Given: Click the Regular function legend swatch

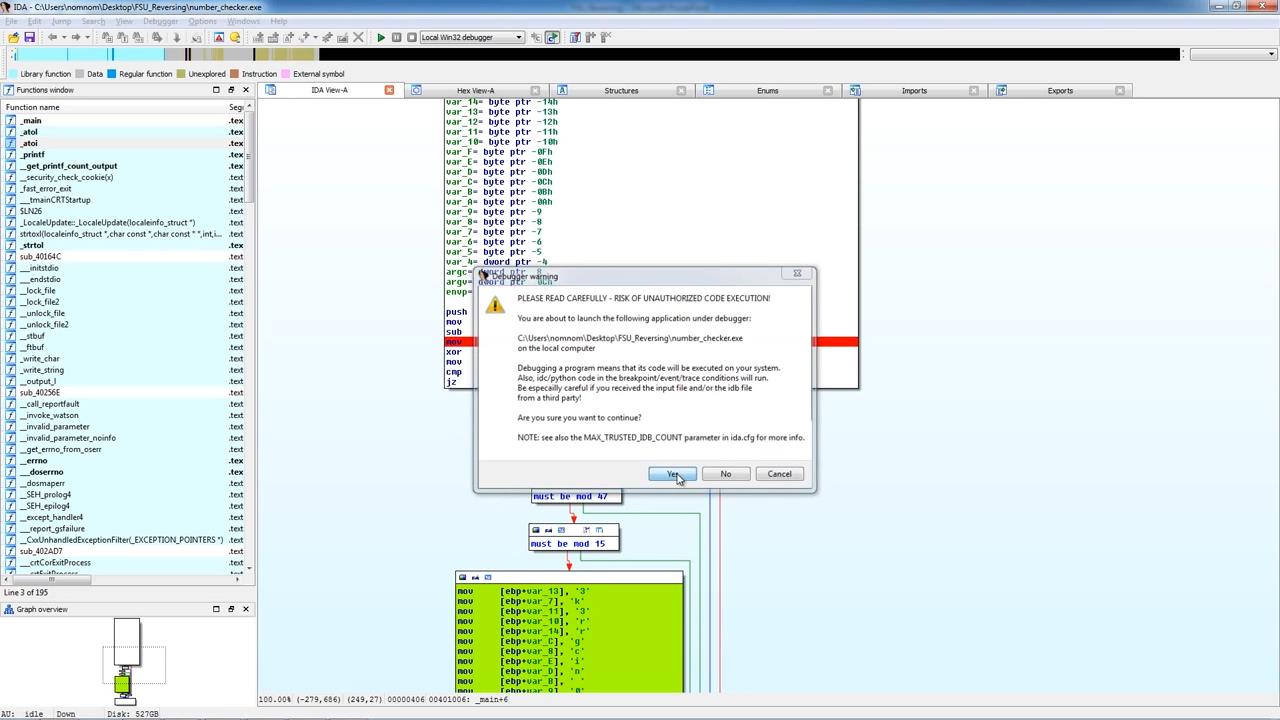Looking at the screenshot, I should tap(112, 74).
